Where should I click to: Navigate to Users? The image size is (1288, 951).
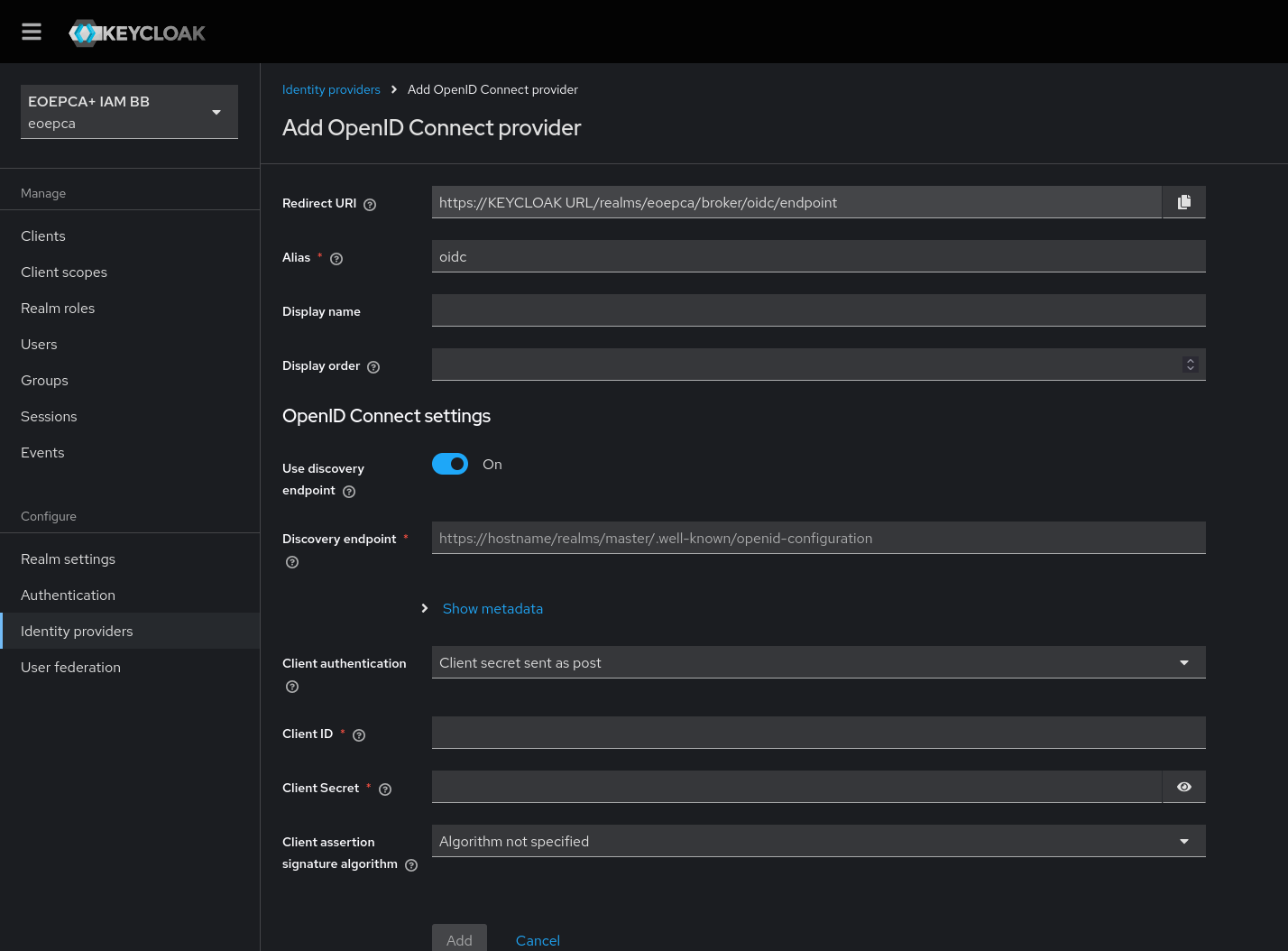(130, 345)
